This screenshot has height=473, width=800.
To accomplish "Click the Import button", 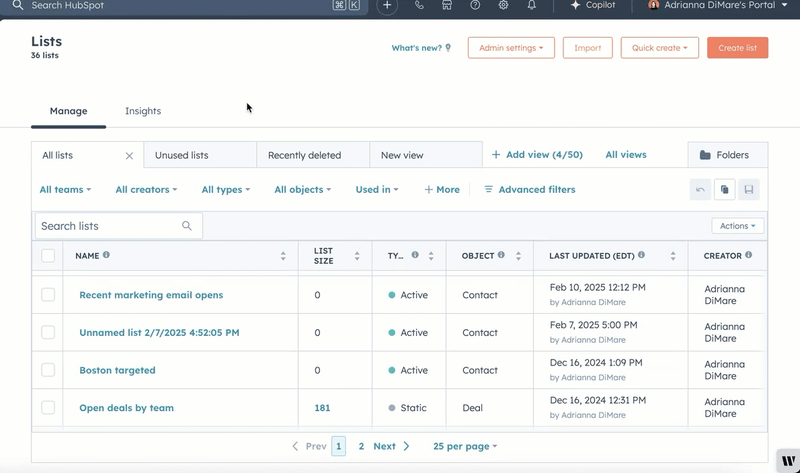I will click(588, 48).
